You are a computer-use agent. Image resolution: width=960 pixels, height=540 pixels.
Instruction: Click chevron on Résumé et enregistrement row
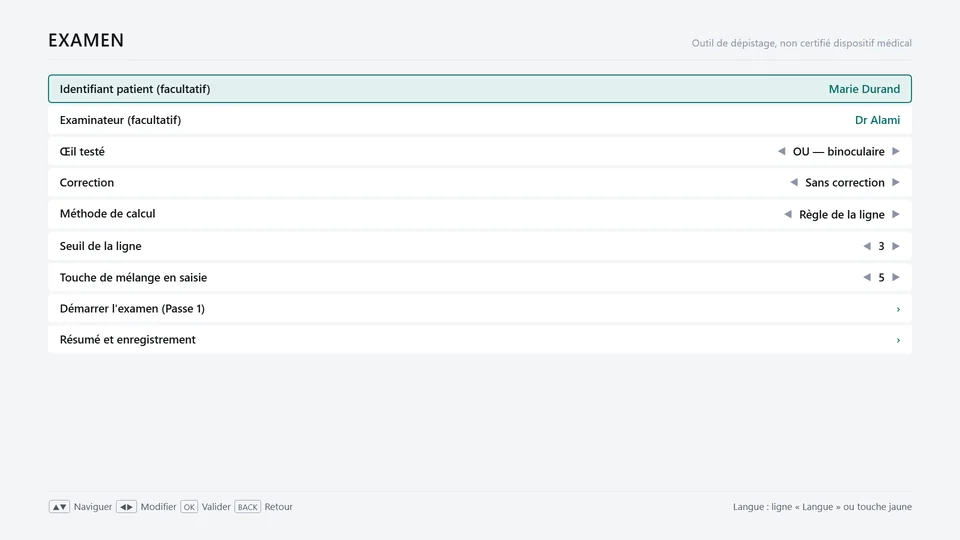898,340
